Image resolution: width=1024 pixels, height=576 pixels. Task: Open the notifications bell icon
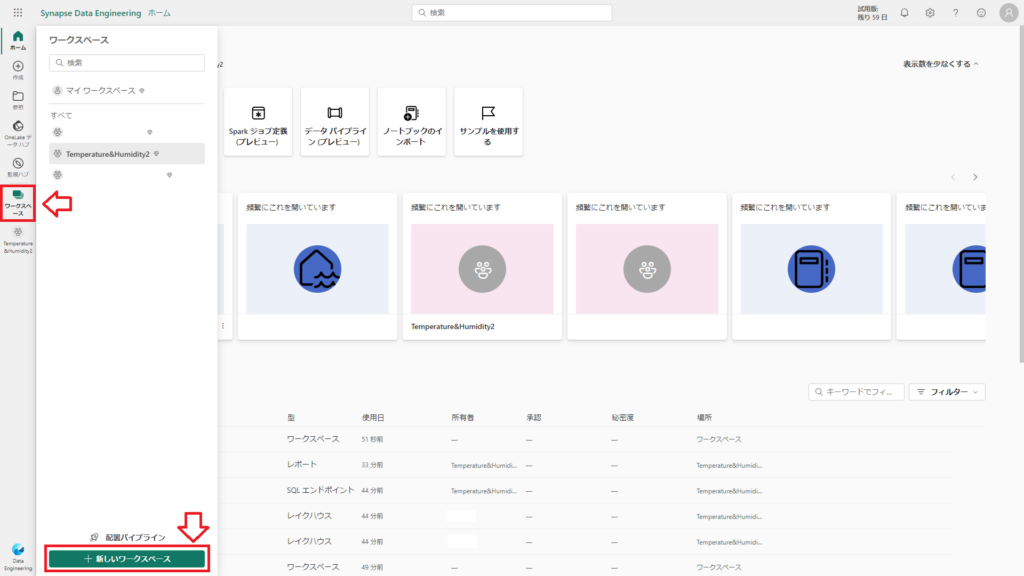point(904,13)
